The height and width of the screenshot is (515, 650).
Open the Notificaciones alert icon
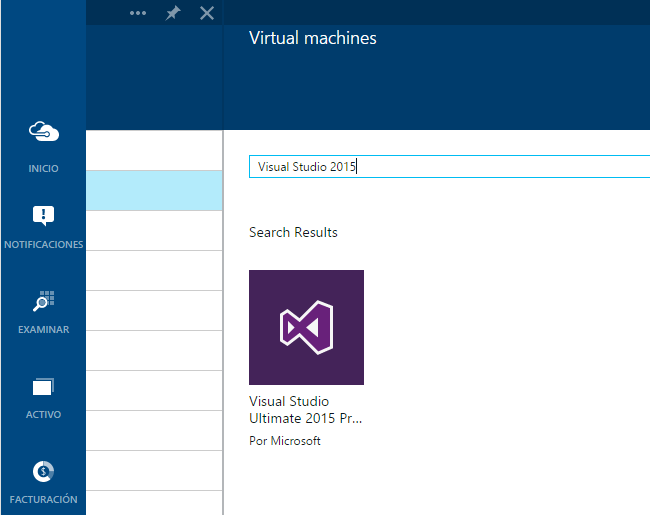point(43,215)
